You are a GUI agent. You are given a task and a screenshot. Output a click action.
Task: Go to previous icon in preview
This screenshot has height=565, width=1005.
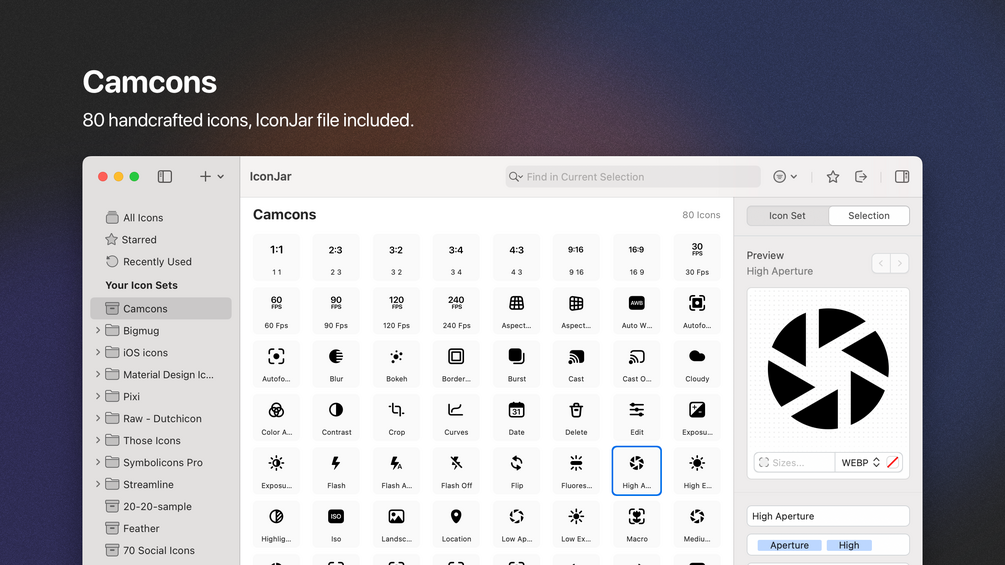(x=881, y=263)
